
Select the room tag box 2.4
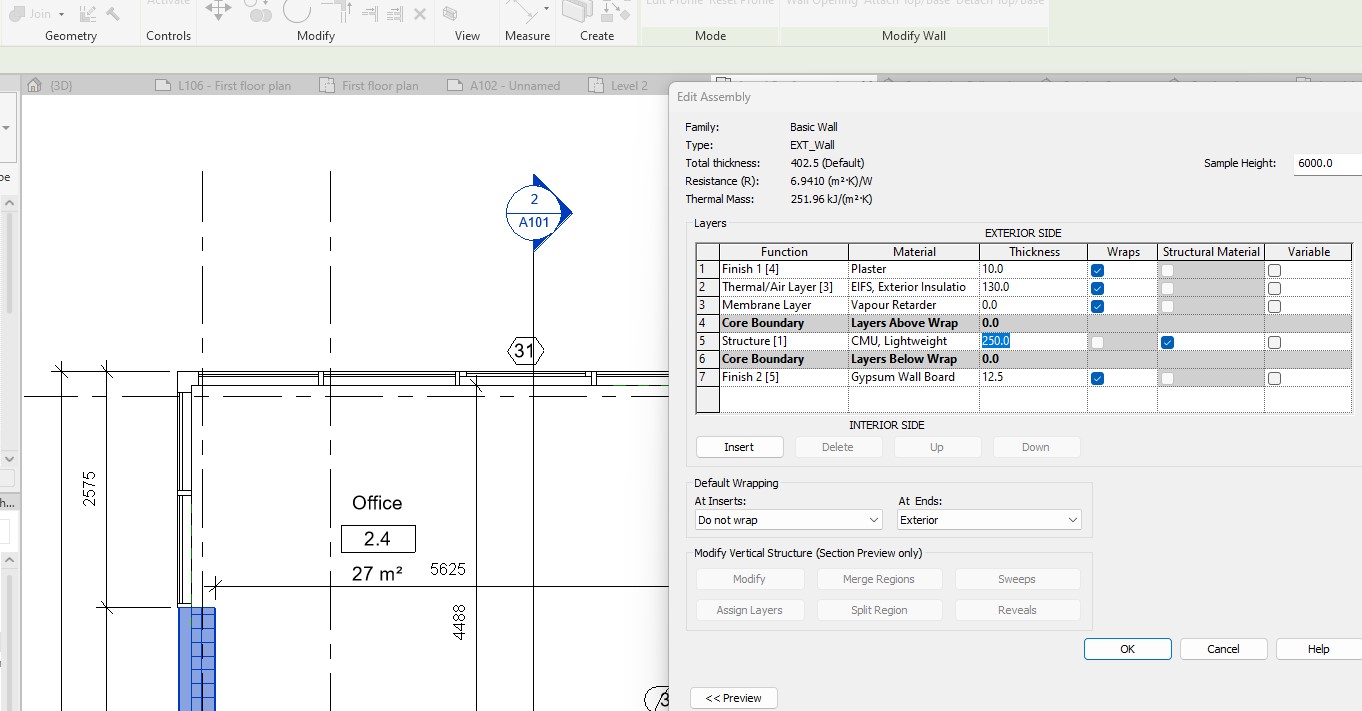point(378,539)
